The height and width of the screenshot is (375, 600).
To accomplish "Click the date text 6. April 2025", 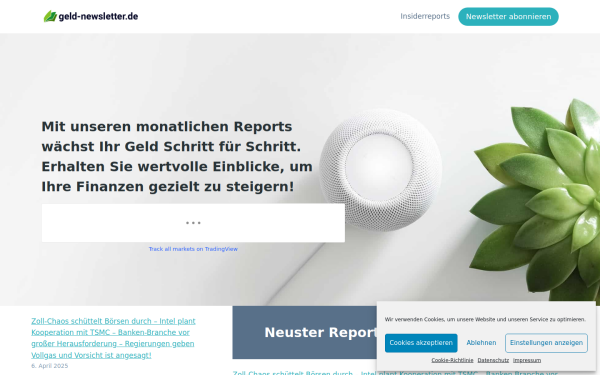I will [50, 366].
